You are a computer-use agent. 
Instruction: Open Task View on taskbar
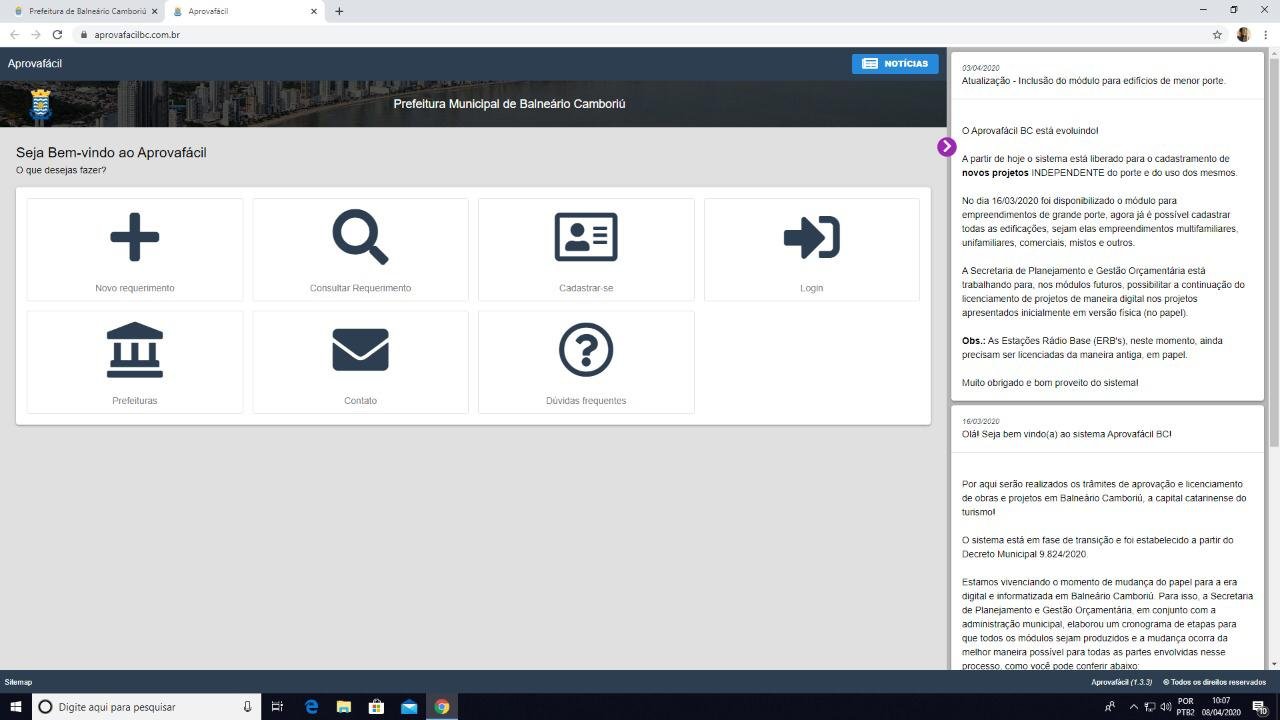pos(277,707)
